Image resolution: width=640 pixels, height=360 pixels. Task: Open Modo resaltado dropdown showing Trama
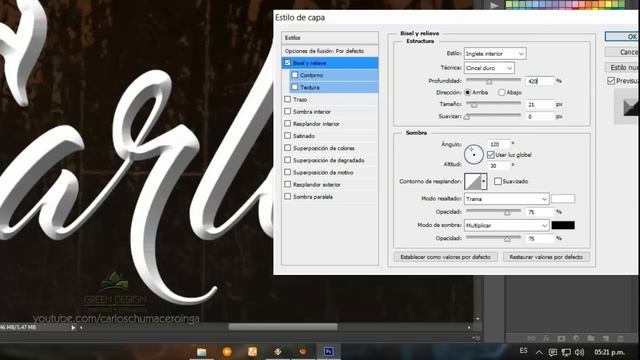tap(507, 199)
